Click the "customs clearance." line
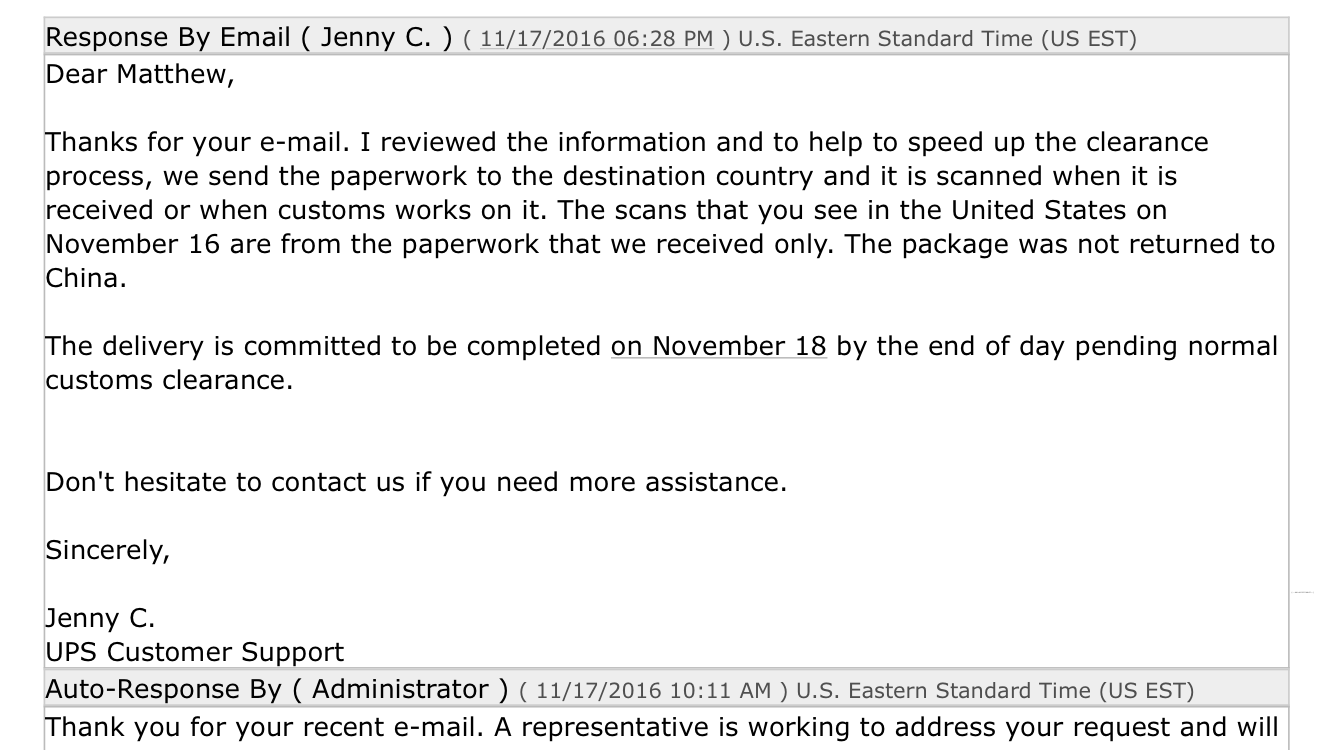 pyautogui.click(x=170, y=381)
